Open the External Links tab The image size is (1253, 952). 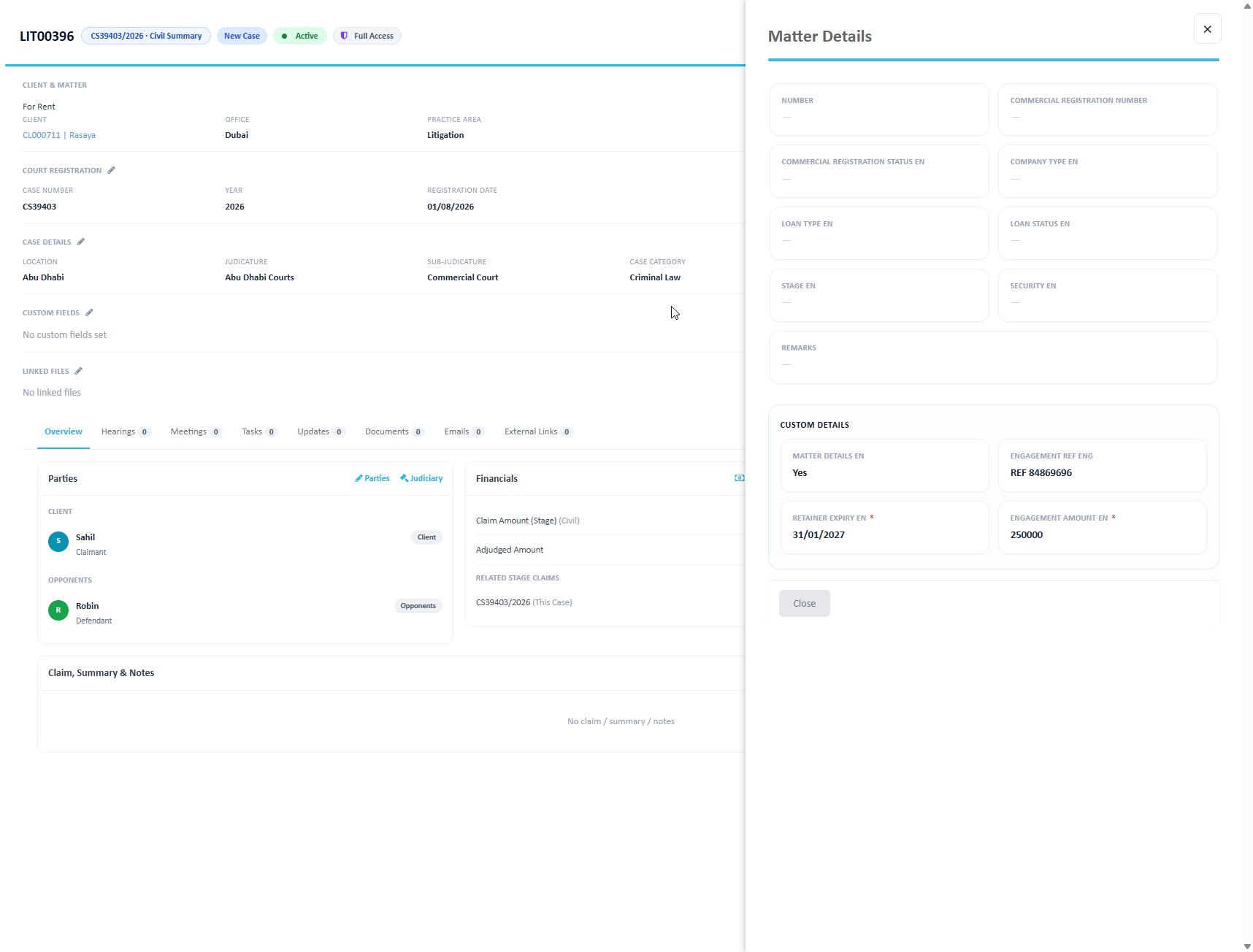click(x=539, y=431)
